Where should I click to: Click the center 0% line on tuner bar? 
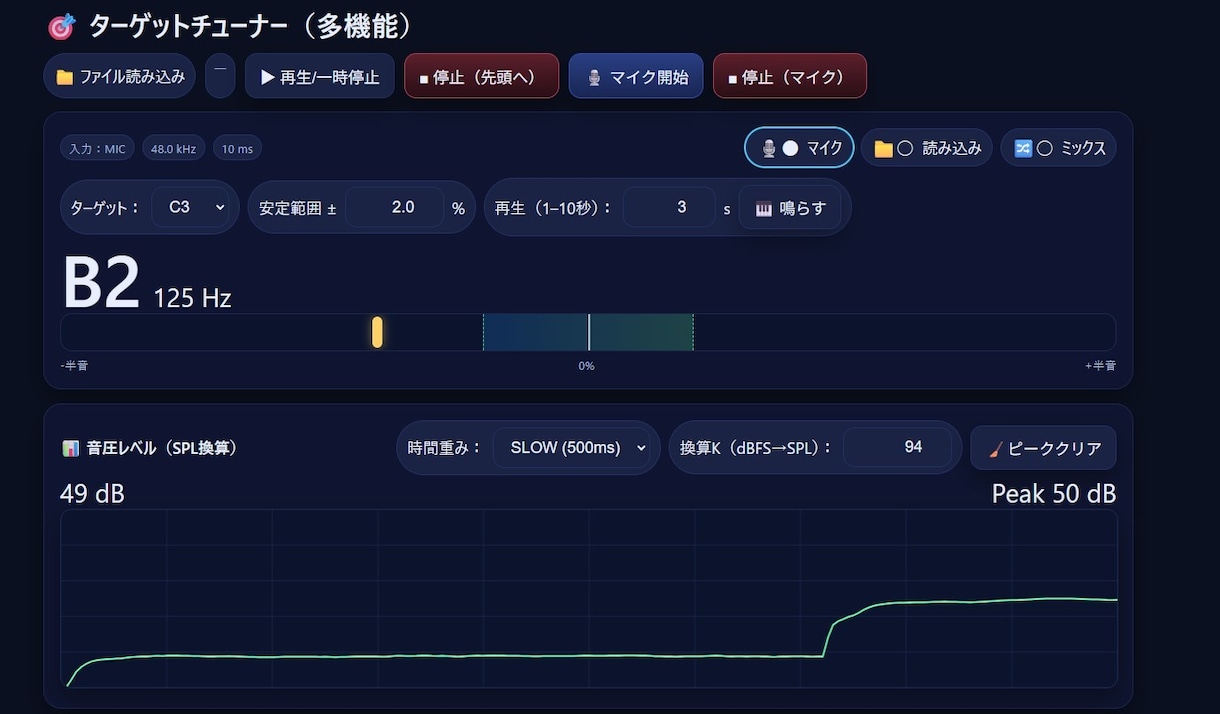[589, 332]
